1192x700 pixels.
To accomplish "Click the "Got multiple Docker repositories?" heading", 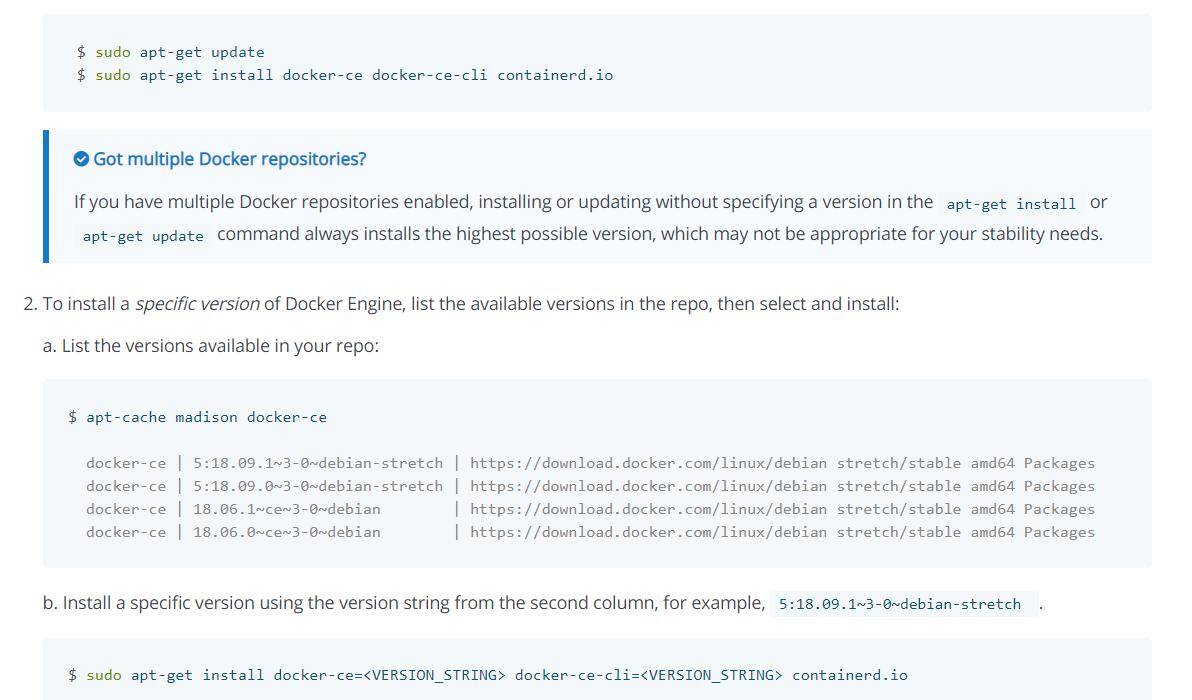I will pyautogui.click(x=229, y=159).
